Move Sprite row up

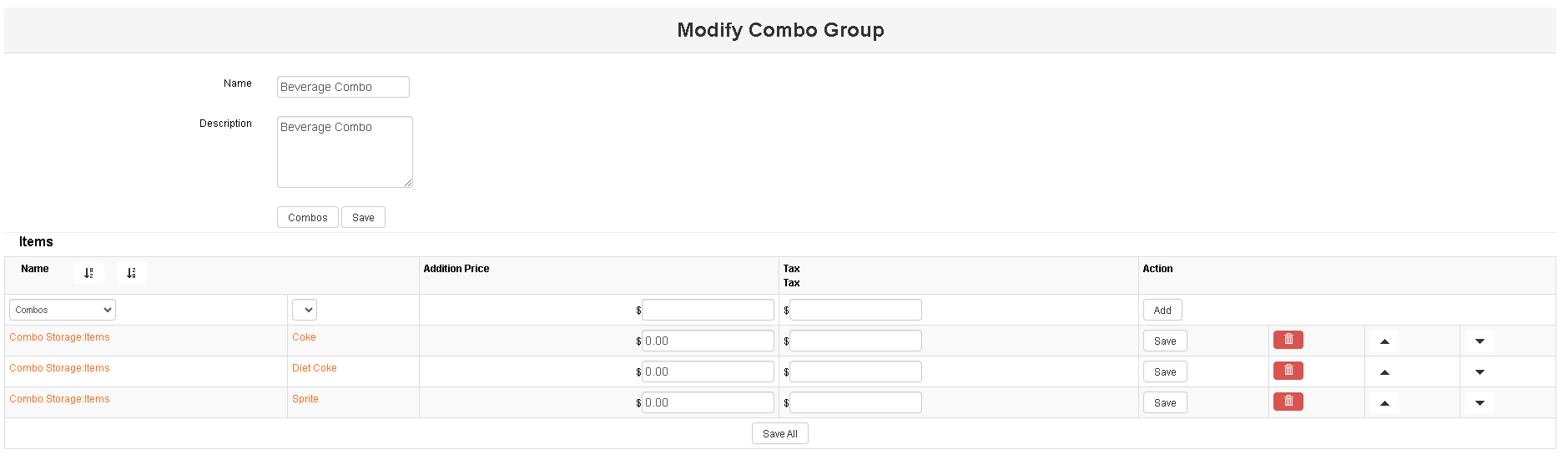[1384, 403]
